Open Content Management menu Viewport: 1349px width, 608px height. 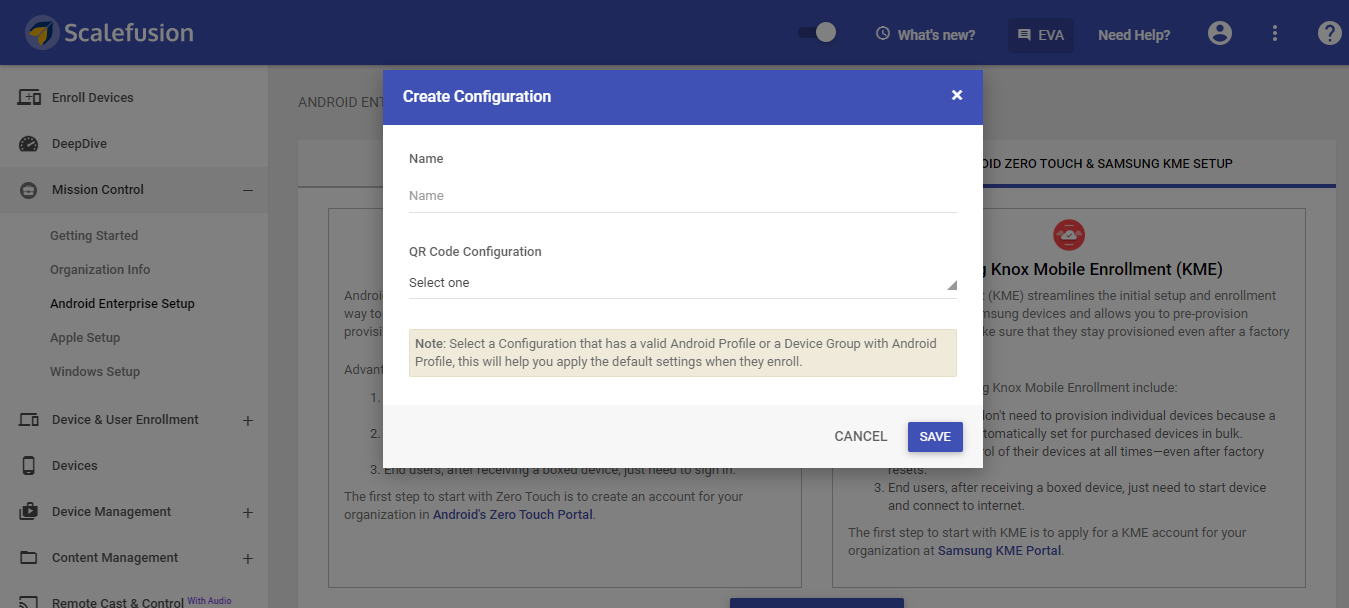click(115, 558)
